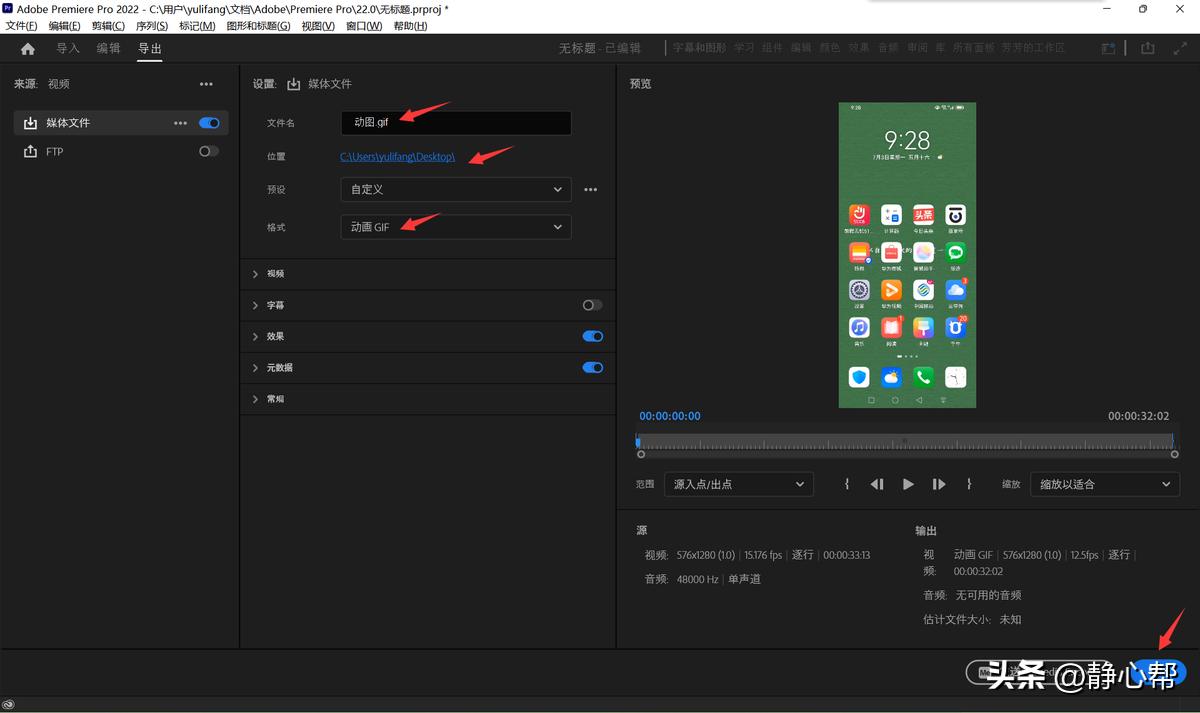This screenshot has height=713, width=1200.
Task: Click the duration timecode 00:00:32:02
Action: [1138, 416]
